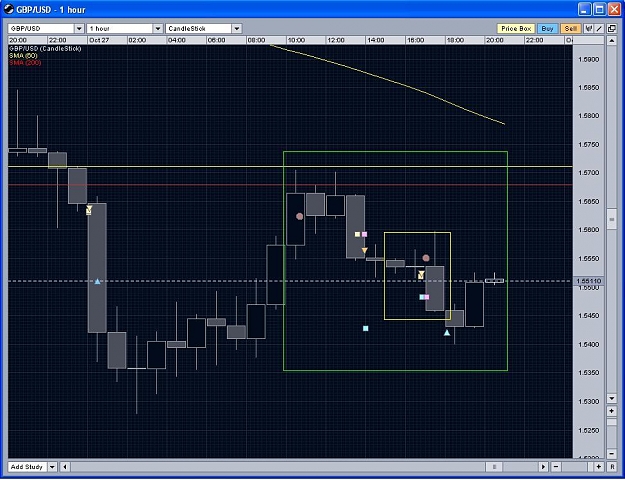Click the 18:00 time axis label
The image size is (625, 480).
(455, 40)
